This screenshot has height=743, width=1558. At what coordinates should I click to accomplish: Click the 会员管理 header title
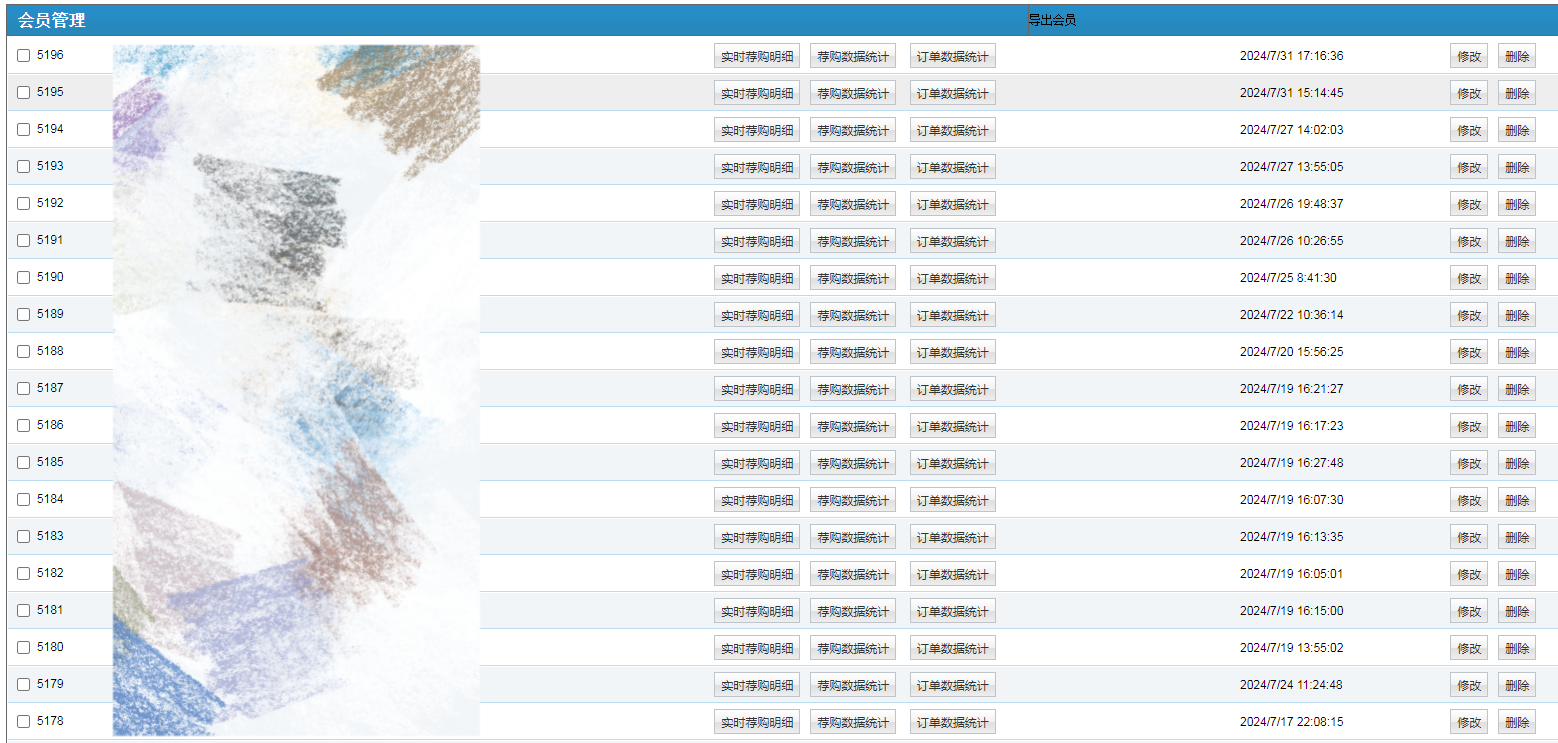[x=51, y=20]
